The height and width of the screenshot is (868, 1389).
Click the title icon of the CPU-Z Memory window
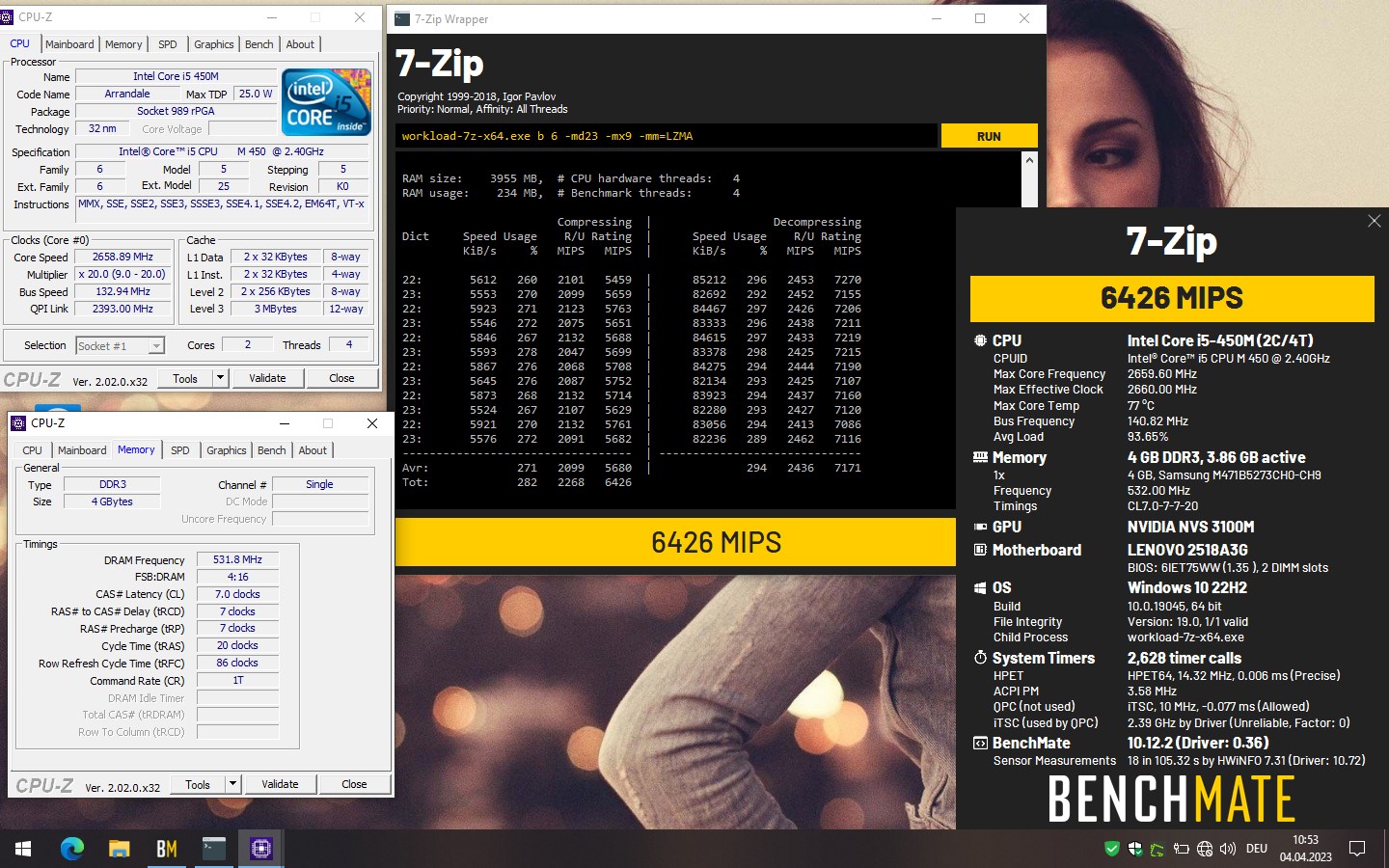click(x=18, y=422)
